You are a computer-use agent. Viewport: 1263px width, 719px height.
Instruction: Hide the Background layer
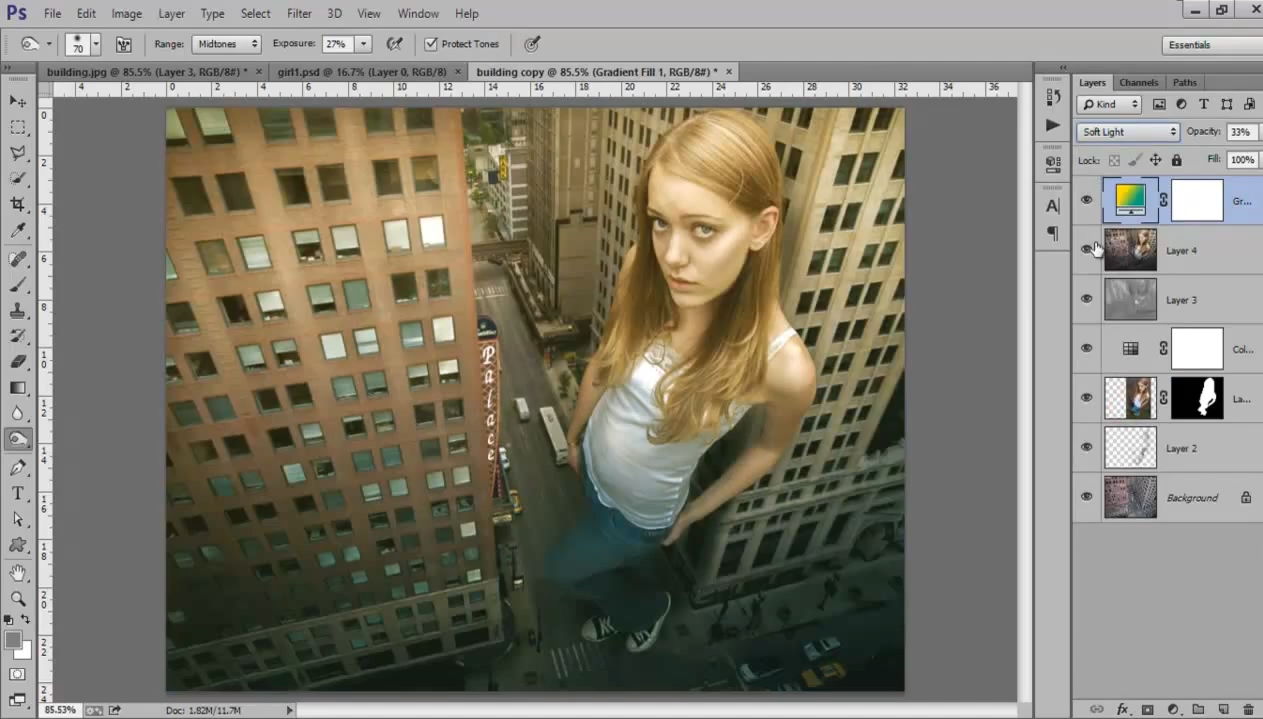pos(1086,497)
